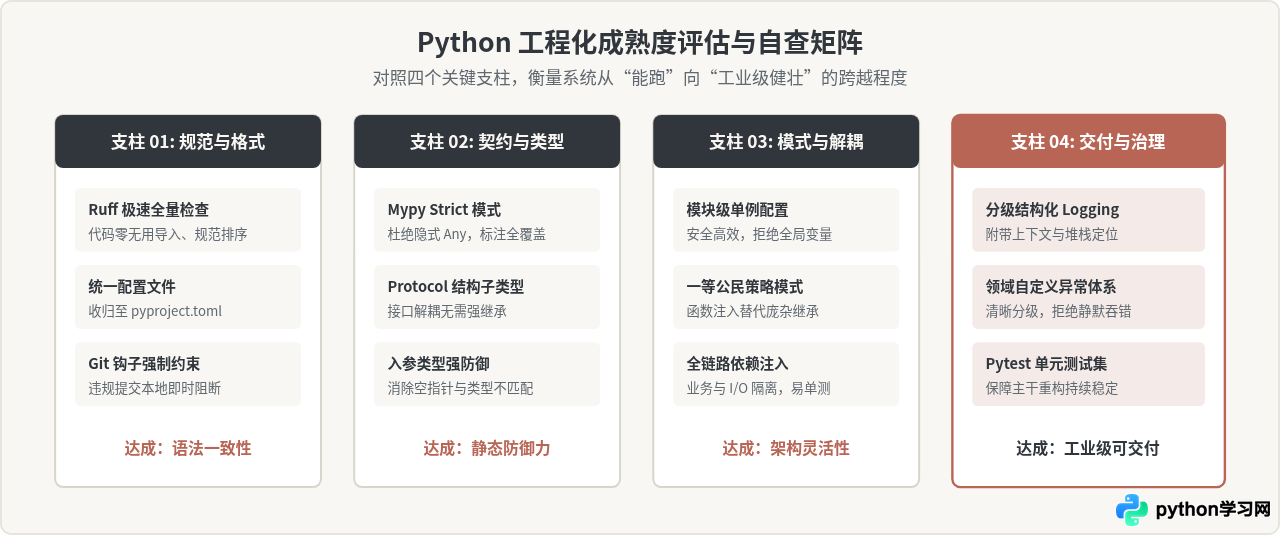1280x536 pixels.
Task: Click the text '违规提交本地即时阻断'
Action: pos(155,388)
